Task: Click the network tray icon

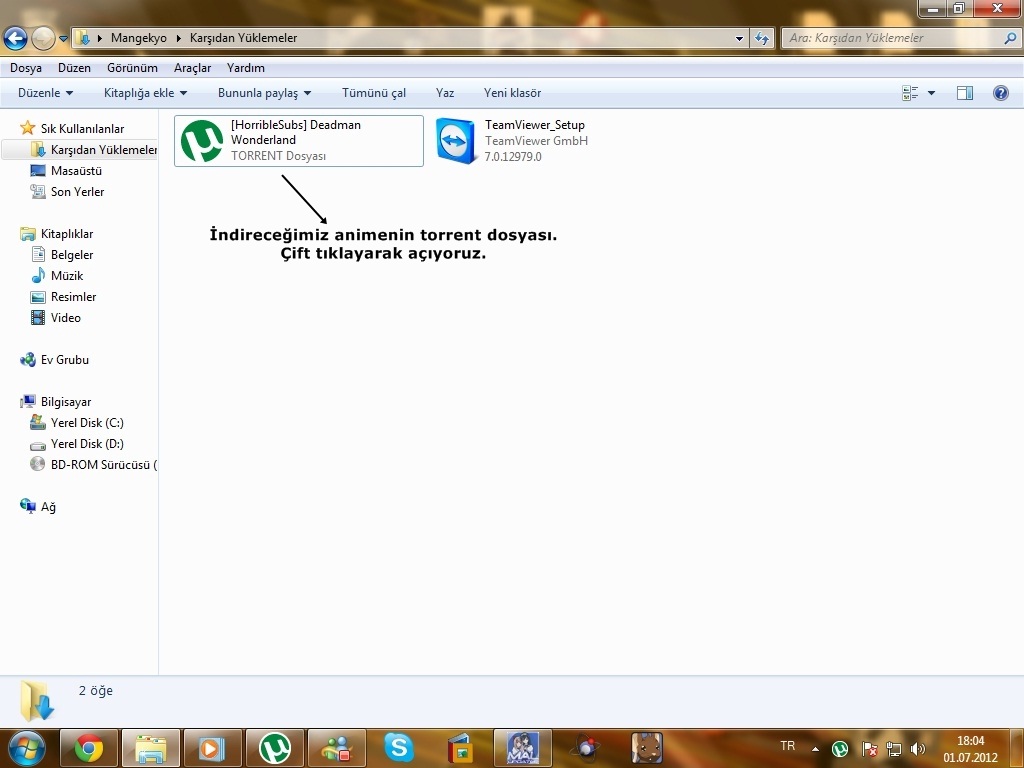Action: (893, 749)
